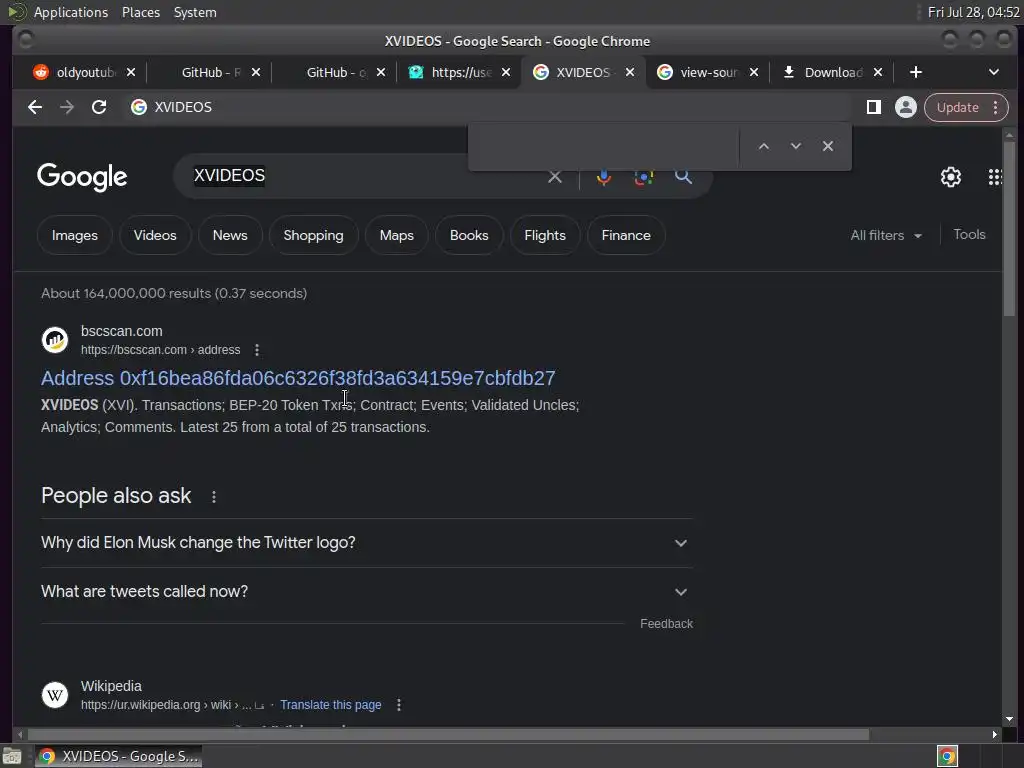Open a new tab with plus icon

916,72
